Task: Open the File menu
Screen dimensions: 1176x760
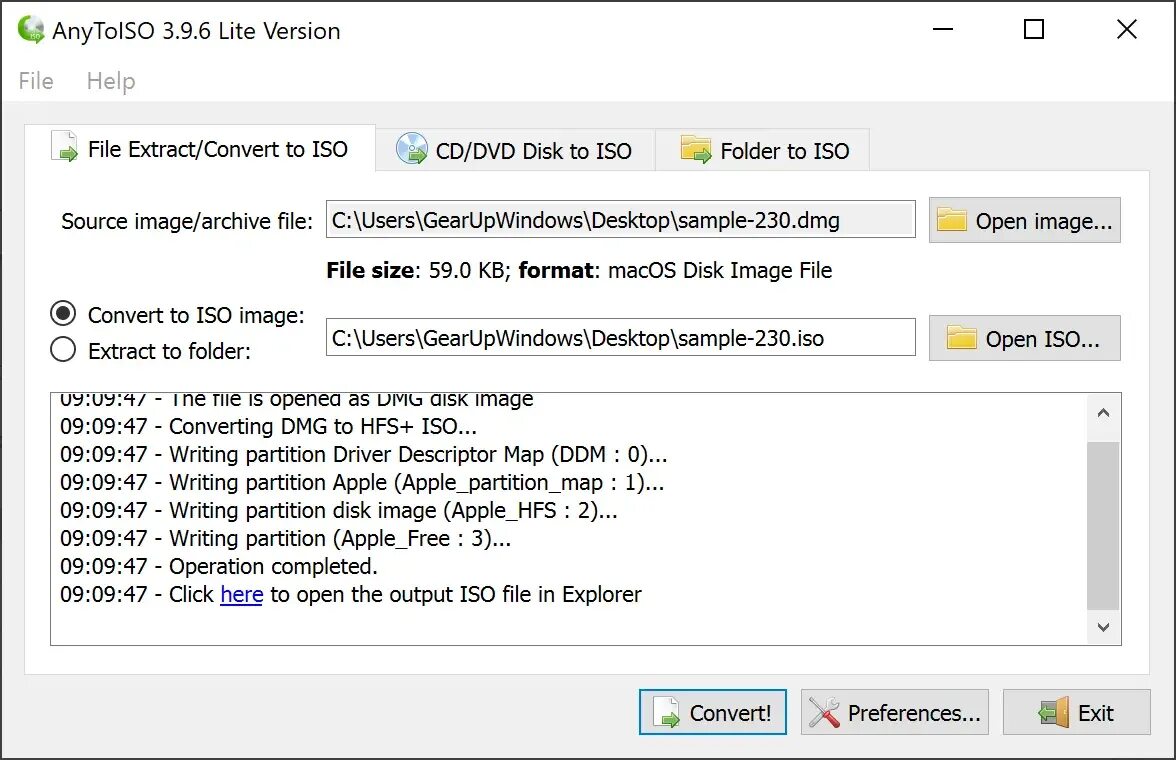Action: click(x=36, y=80)
